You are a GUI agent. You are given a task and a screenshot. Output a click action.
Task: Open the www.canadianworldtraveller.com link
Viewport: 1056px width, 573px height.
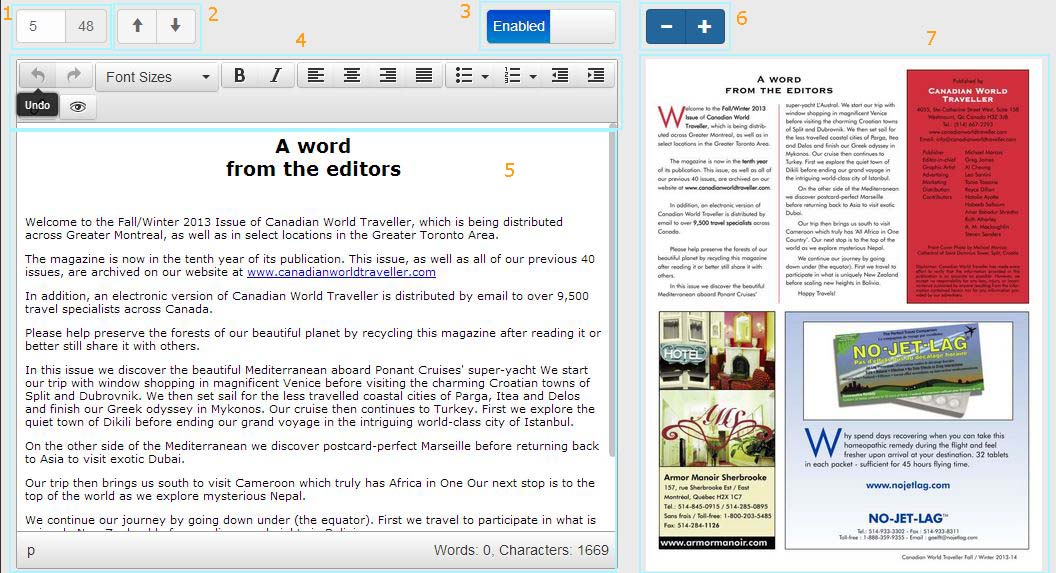[x=341, y=272]
